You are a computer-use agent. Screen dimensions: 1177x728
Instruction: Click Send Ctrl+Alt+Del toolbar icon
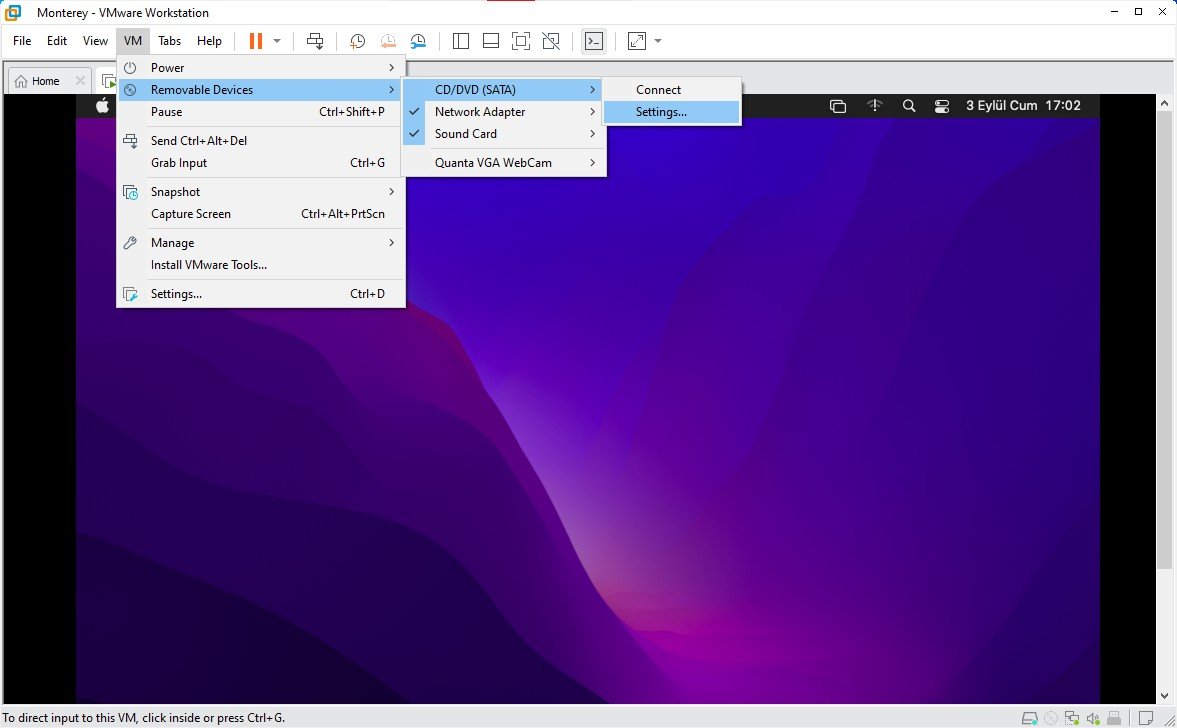[315, 41]
